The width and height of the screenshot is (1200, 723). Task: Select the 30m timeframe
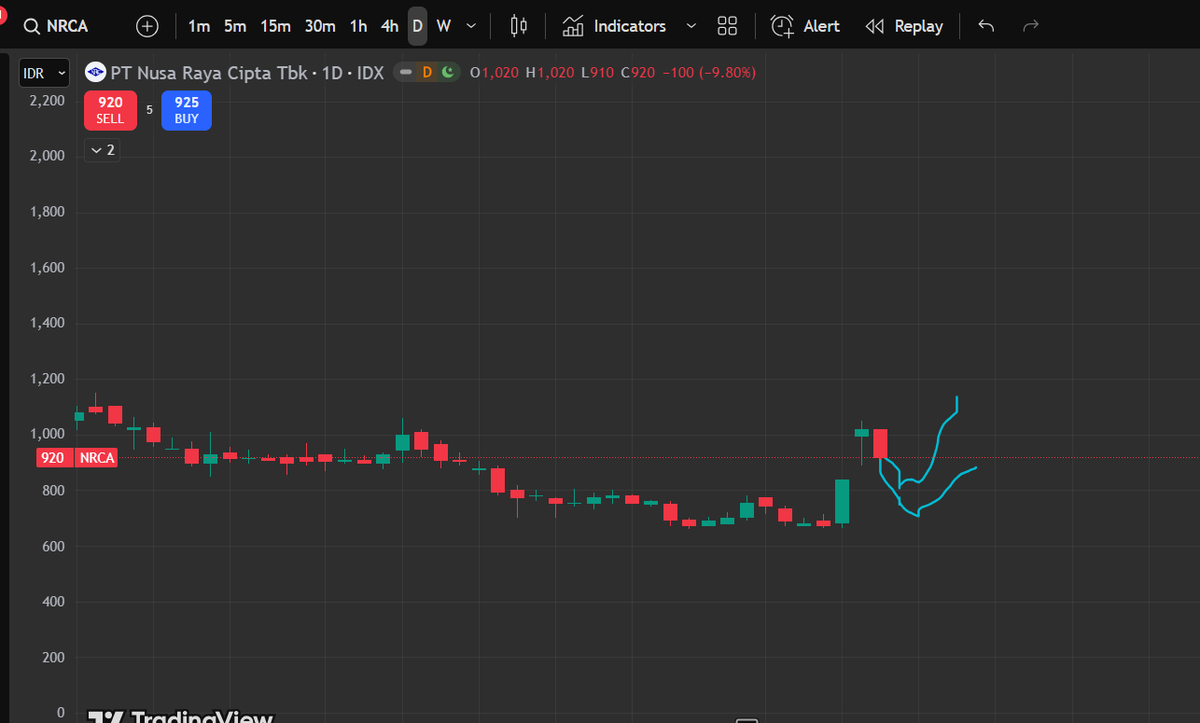pyautogui.click(x=320, y=26)
